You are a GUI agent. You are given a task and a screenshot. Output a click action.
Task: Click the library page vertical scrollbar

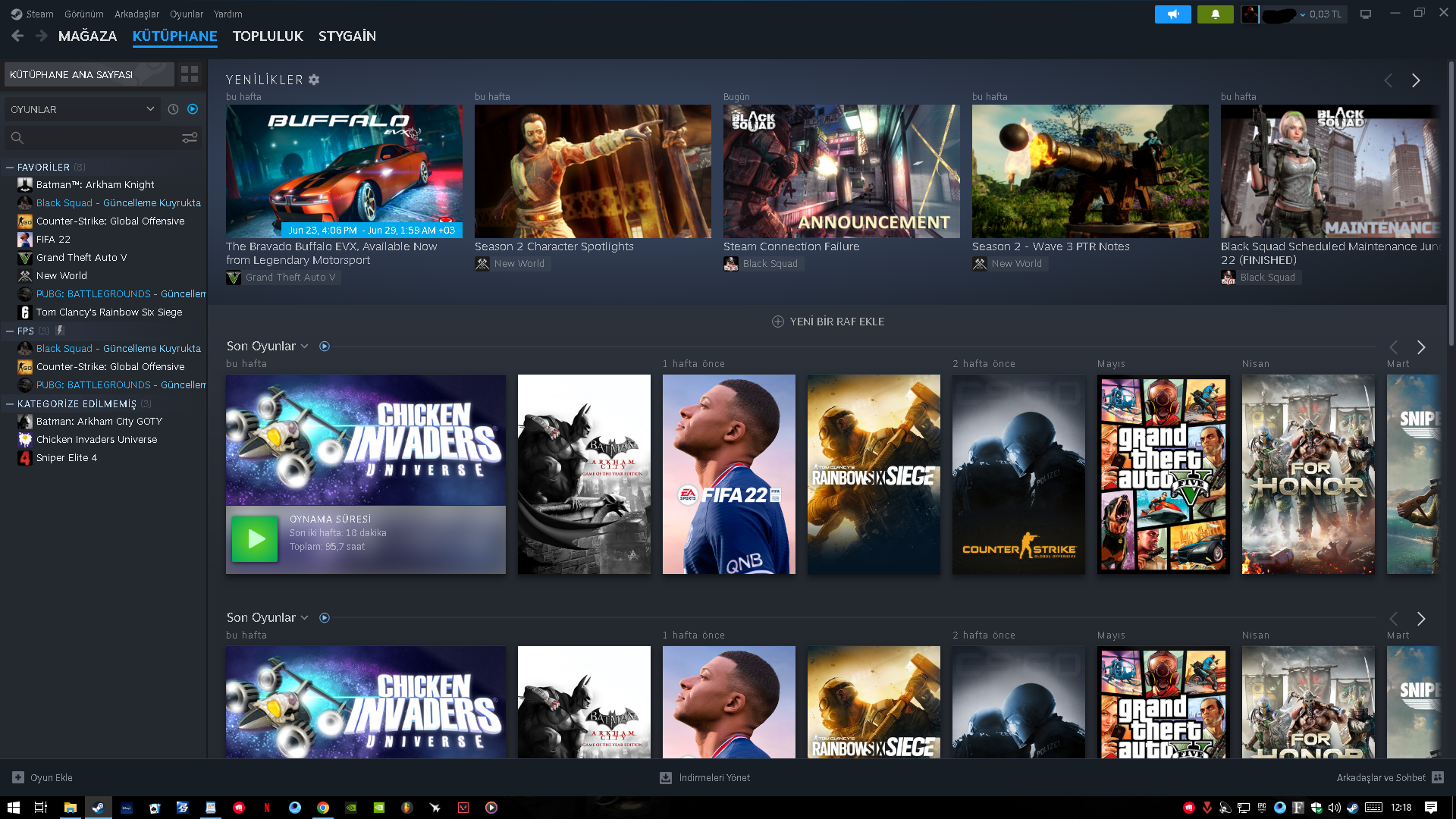coord(1451,205)
